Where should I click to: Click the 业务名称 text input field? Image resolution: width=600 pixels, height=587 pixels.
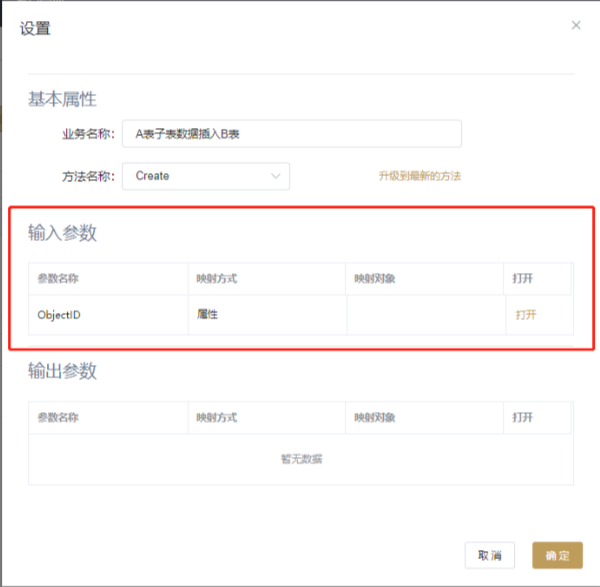292,133
